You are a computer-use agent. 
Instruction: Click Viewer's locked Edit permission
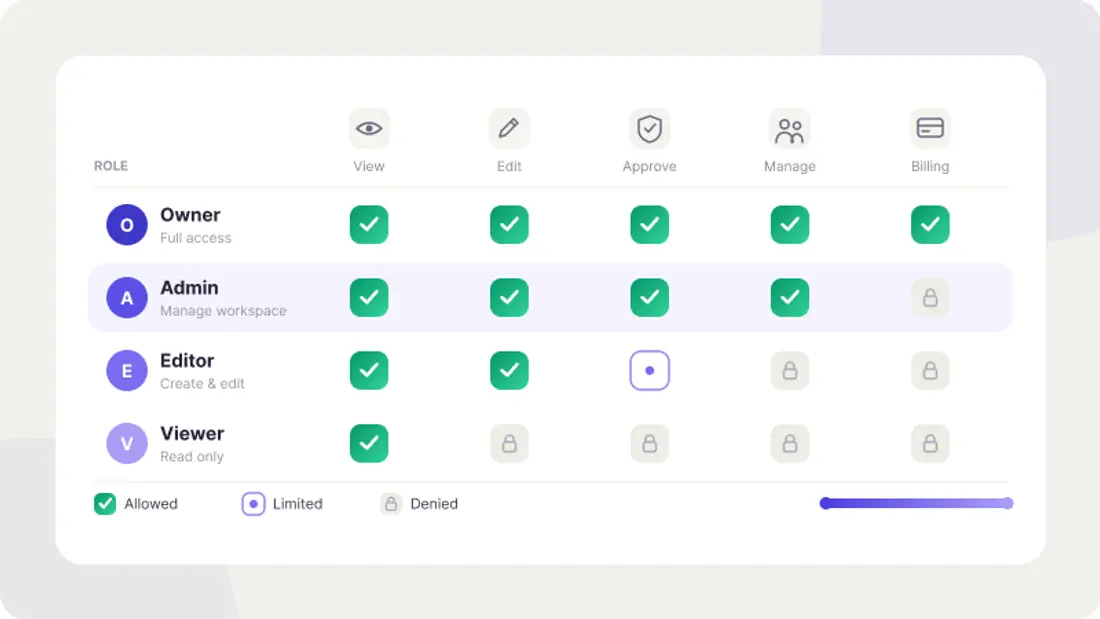pyautogui.click(x=509, y=444)
